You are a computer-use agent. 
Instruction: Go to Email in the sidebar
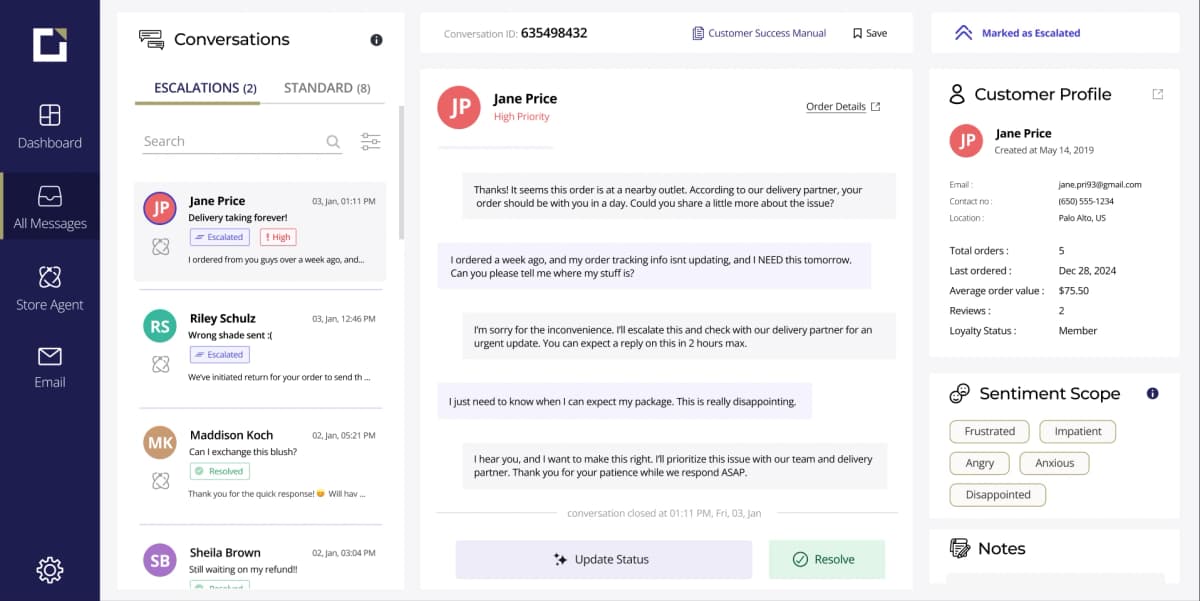[49, 368]
